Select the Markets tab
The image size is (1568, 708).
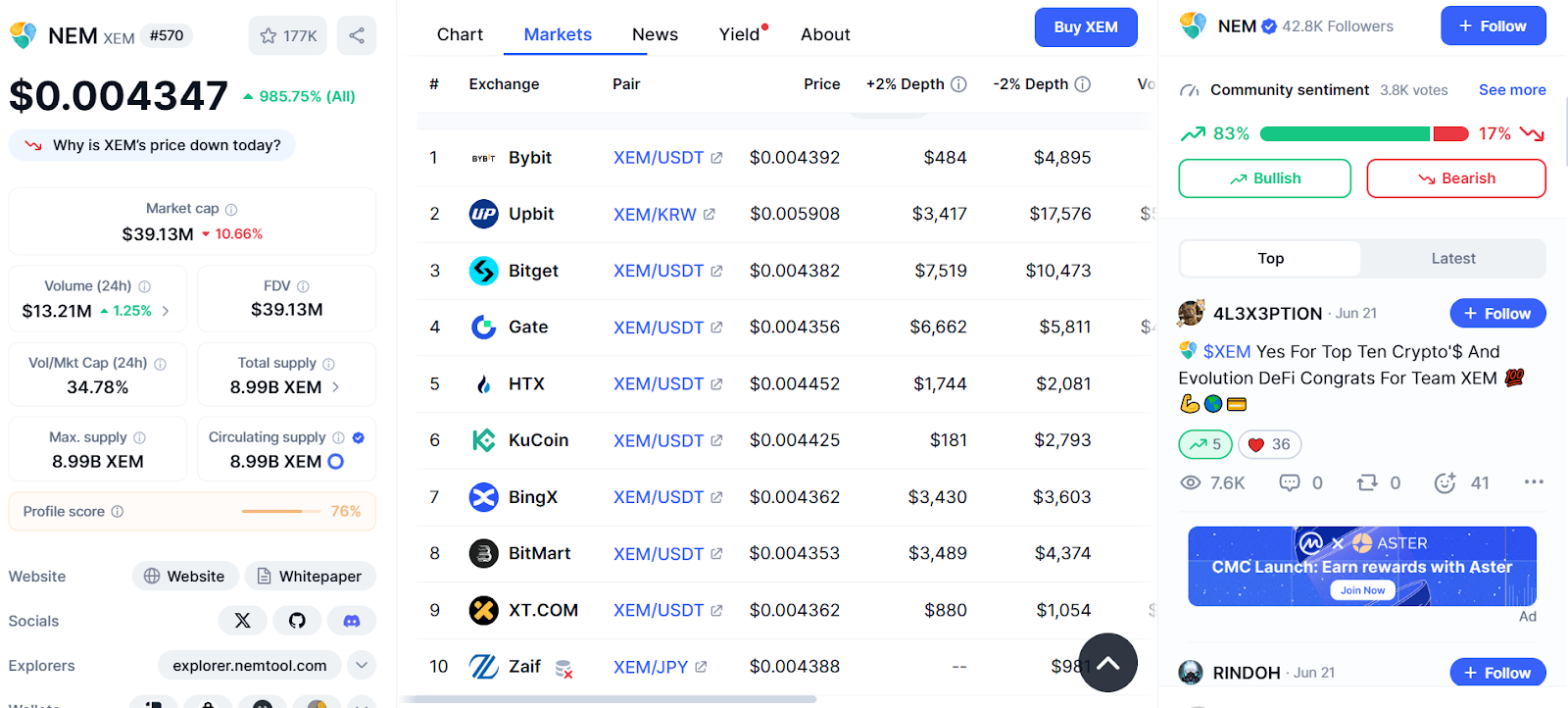coord(558,34)
